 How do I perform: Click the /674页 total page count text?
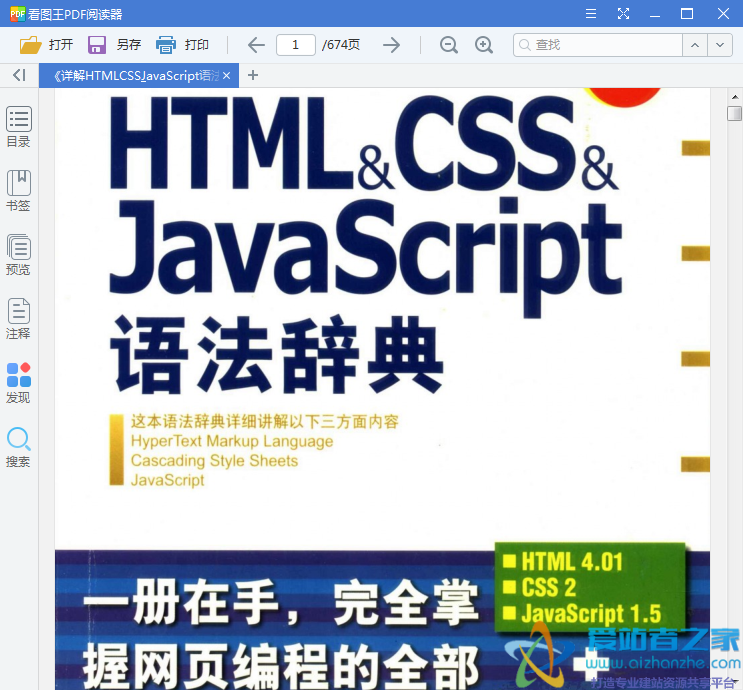coord(341,45)
